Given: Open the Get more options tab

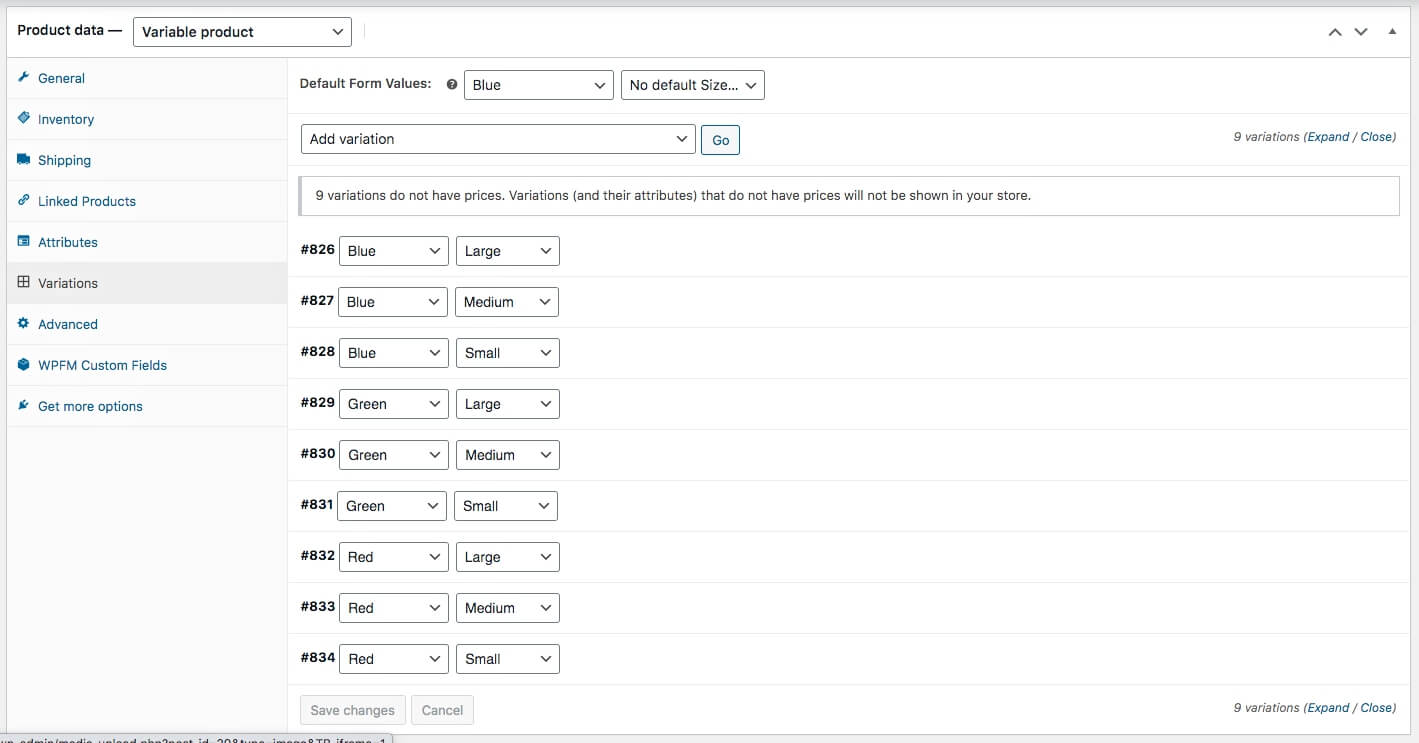Looking at the screenshot, I should click(147, 406).
